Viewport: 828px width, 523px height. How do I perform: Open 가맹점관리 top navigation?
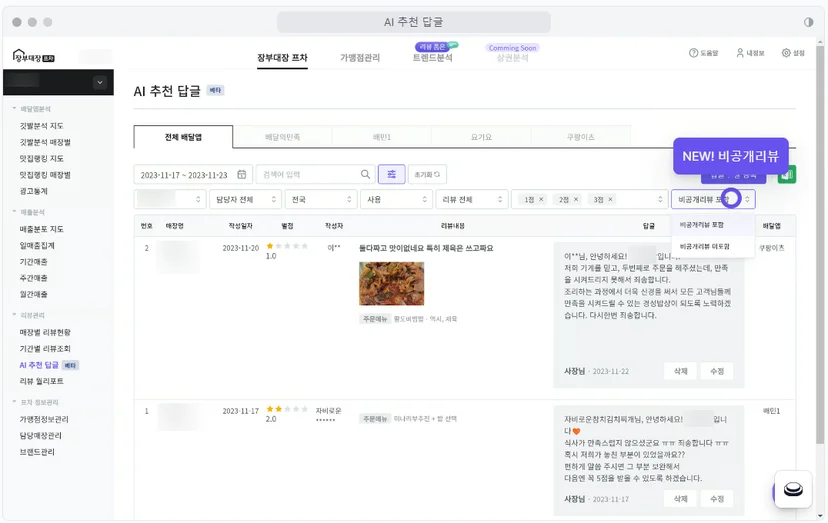pyautogui.click(x=360, y=58)
